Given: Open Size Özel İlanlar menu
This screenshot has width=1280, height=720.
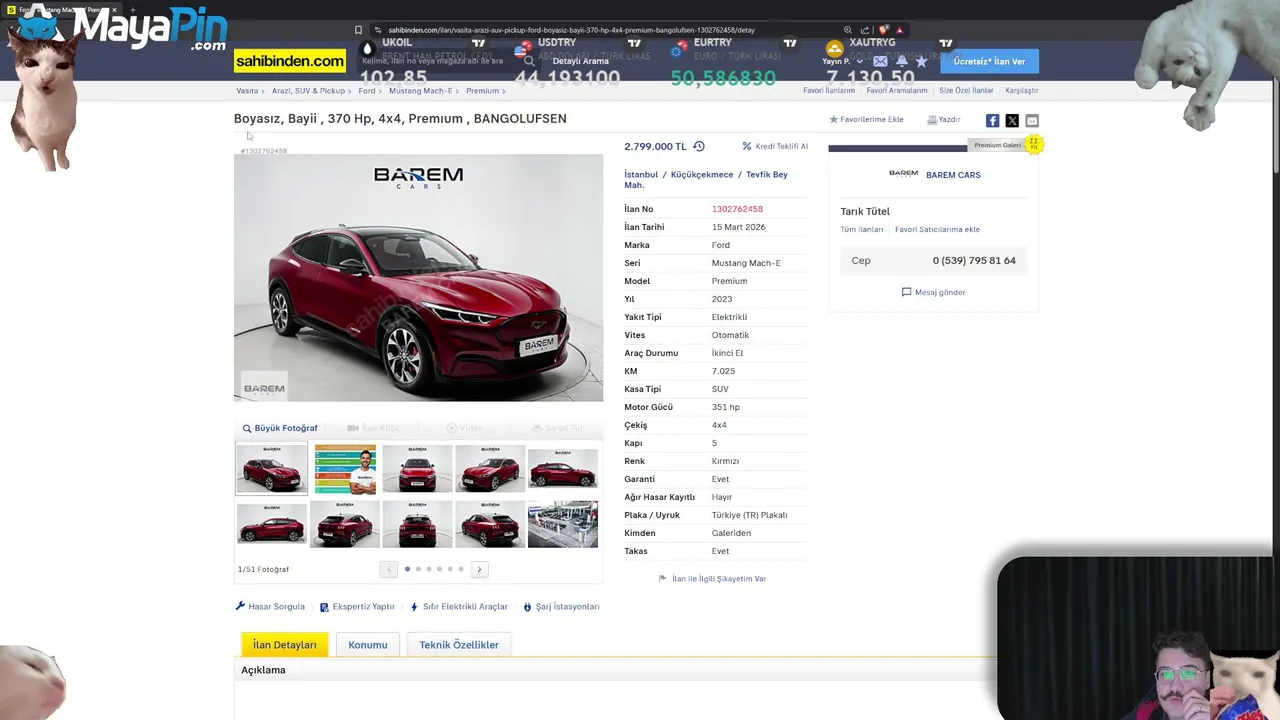Looking at the screenshot, I should tap(966, 91).
